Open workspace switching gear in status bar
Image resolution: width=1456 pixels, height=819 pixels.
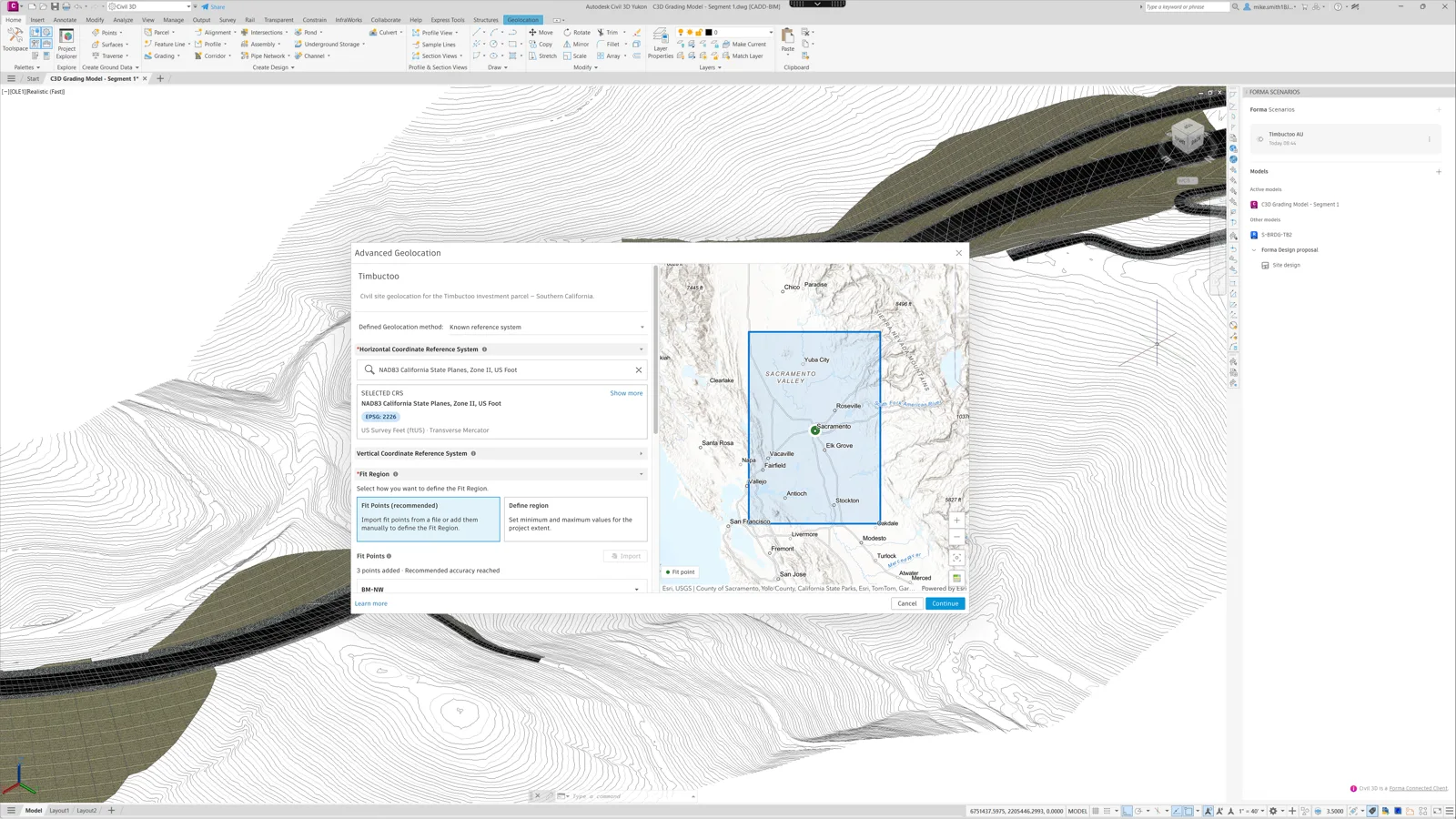[1273, 811]
